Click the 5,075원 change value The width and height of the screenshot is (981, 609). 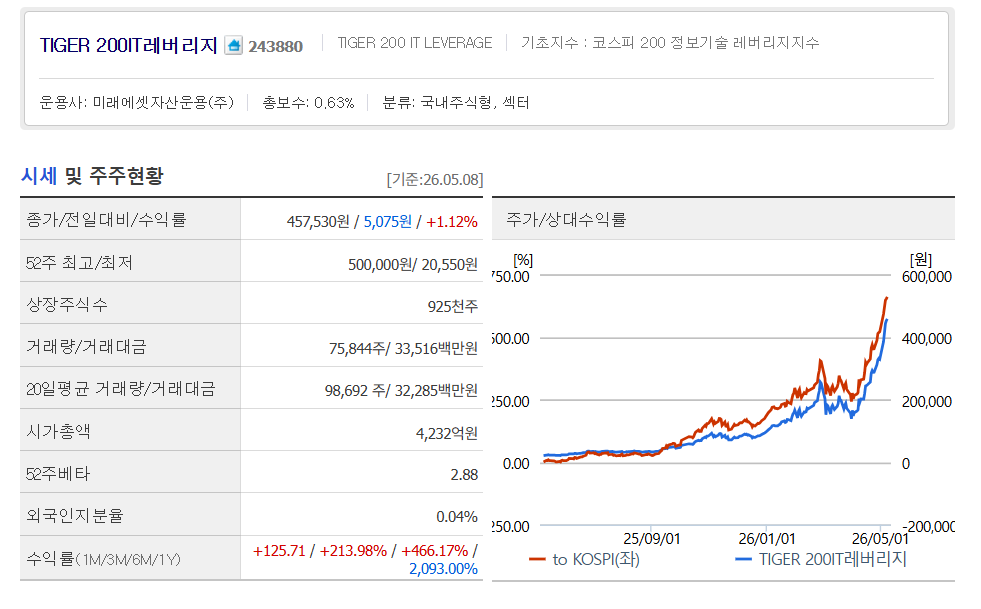388,222
